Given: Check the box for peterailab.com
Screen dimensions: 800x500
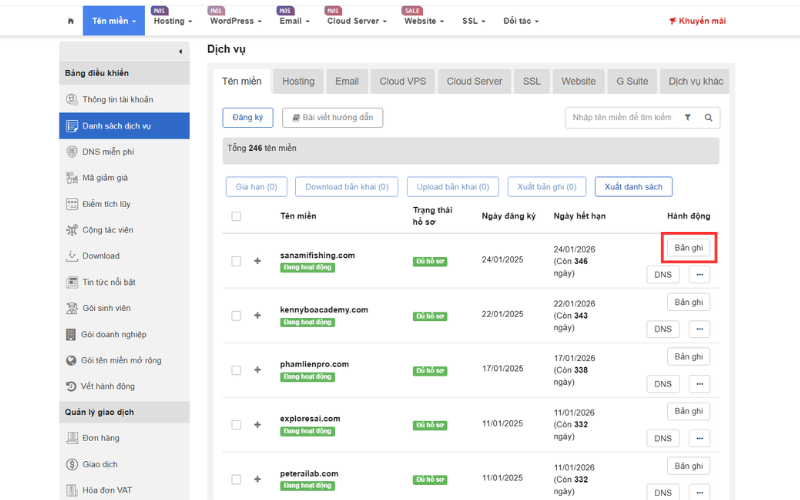Looking at the screenshot, I should [236, 479].
